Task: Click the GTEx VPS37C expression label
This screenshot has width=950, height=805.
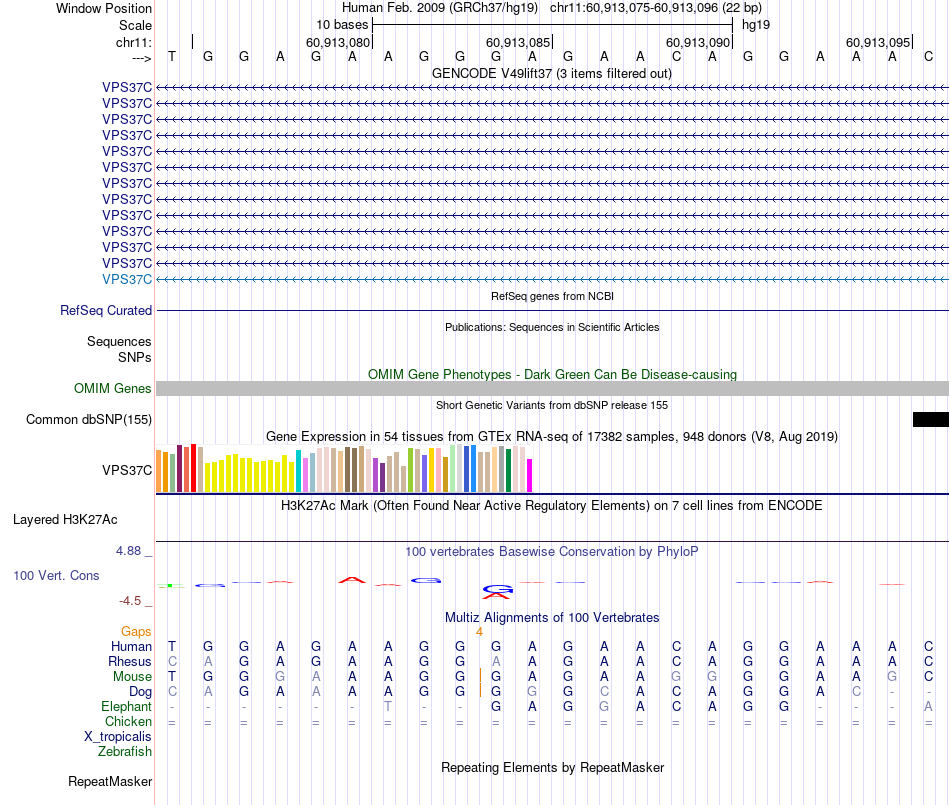Action: pos(127,470)
